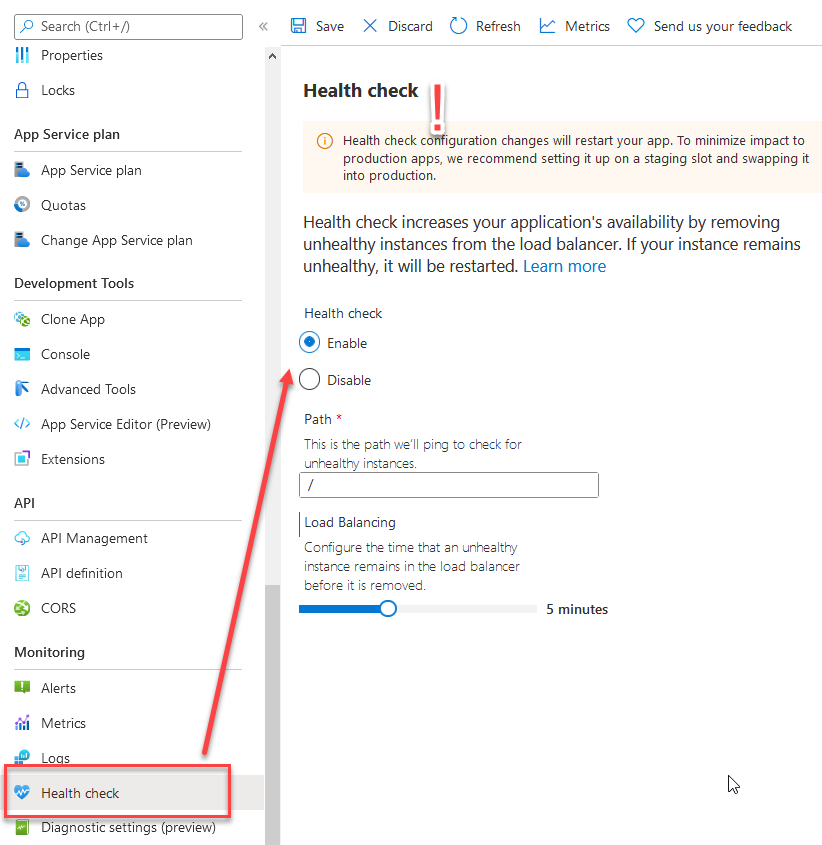
Task: Click inside the Path input field
Action: pyautogui.click(x=448, y=485)
